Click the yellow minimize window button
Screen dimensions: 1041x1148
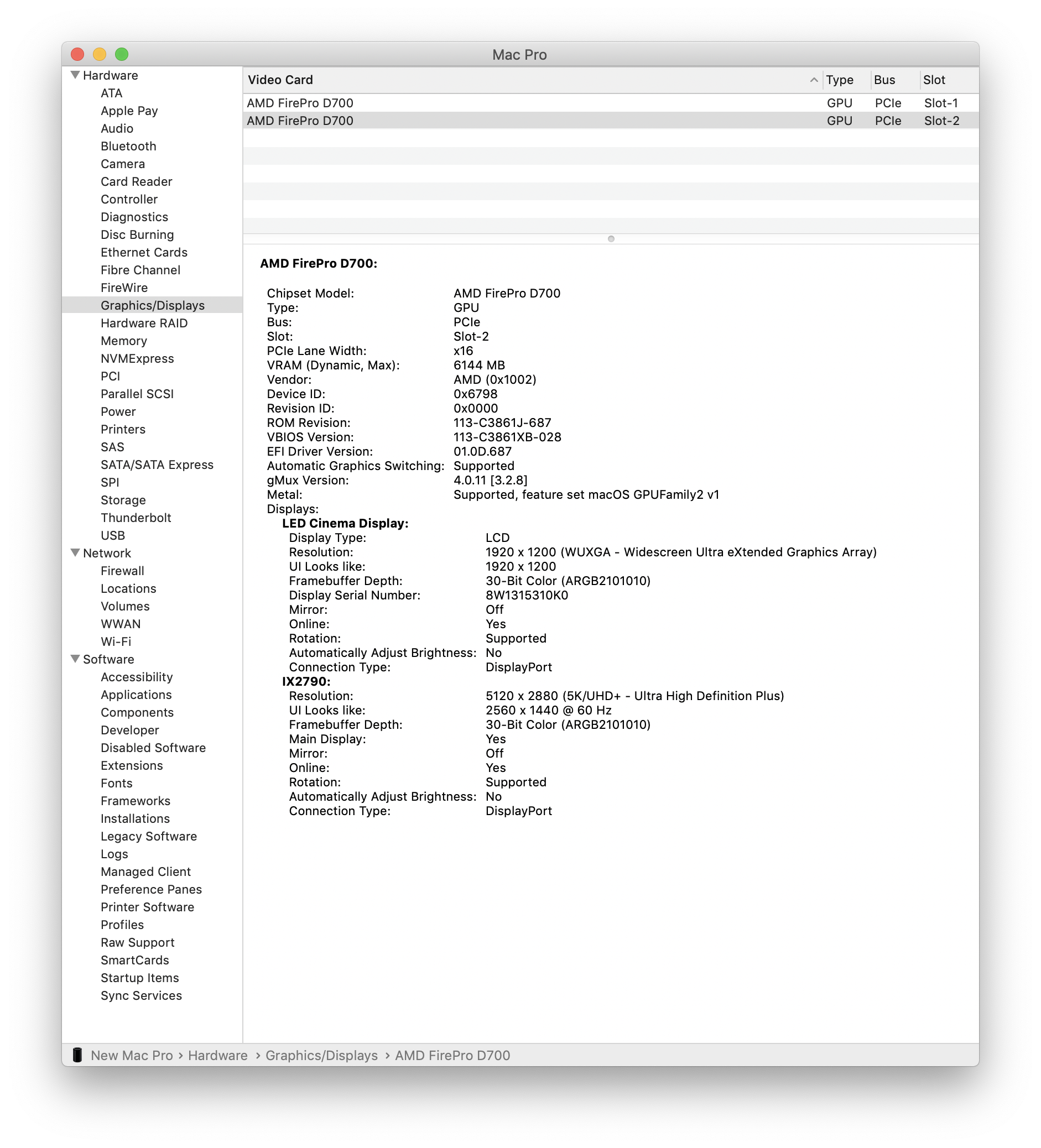pos(99,54)
